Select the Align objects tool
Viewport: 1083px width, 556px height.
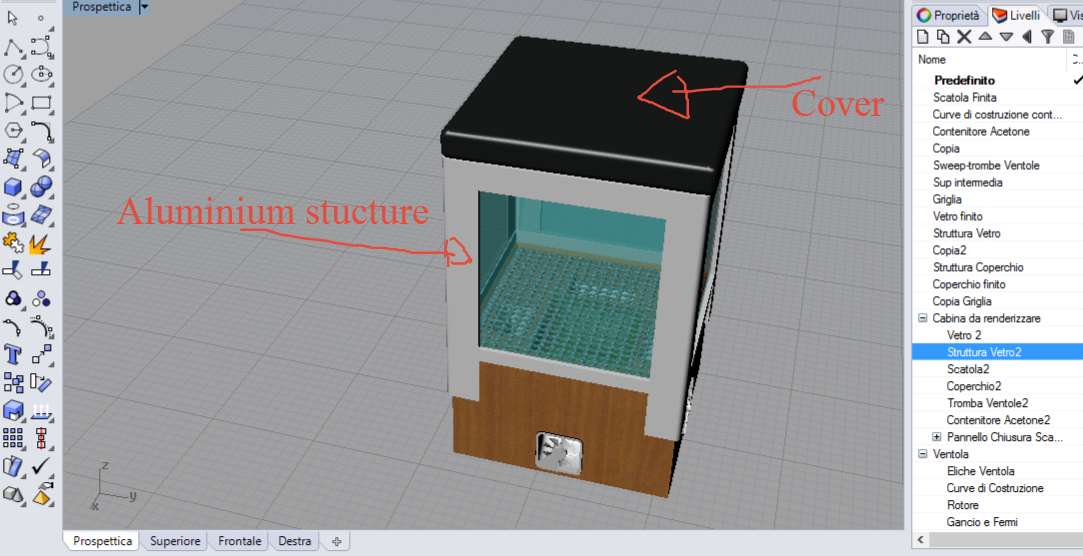point(41,438)
